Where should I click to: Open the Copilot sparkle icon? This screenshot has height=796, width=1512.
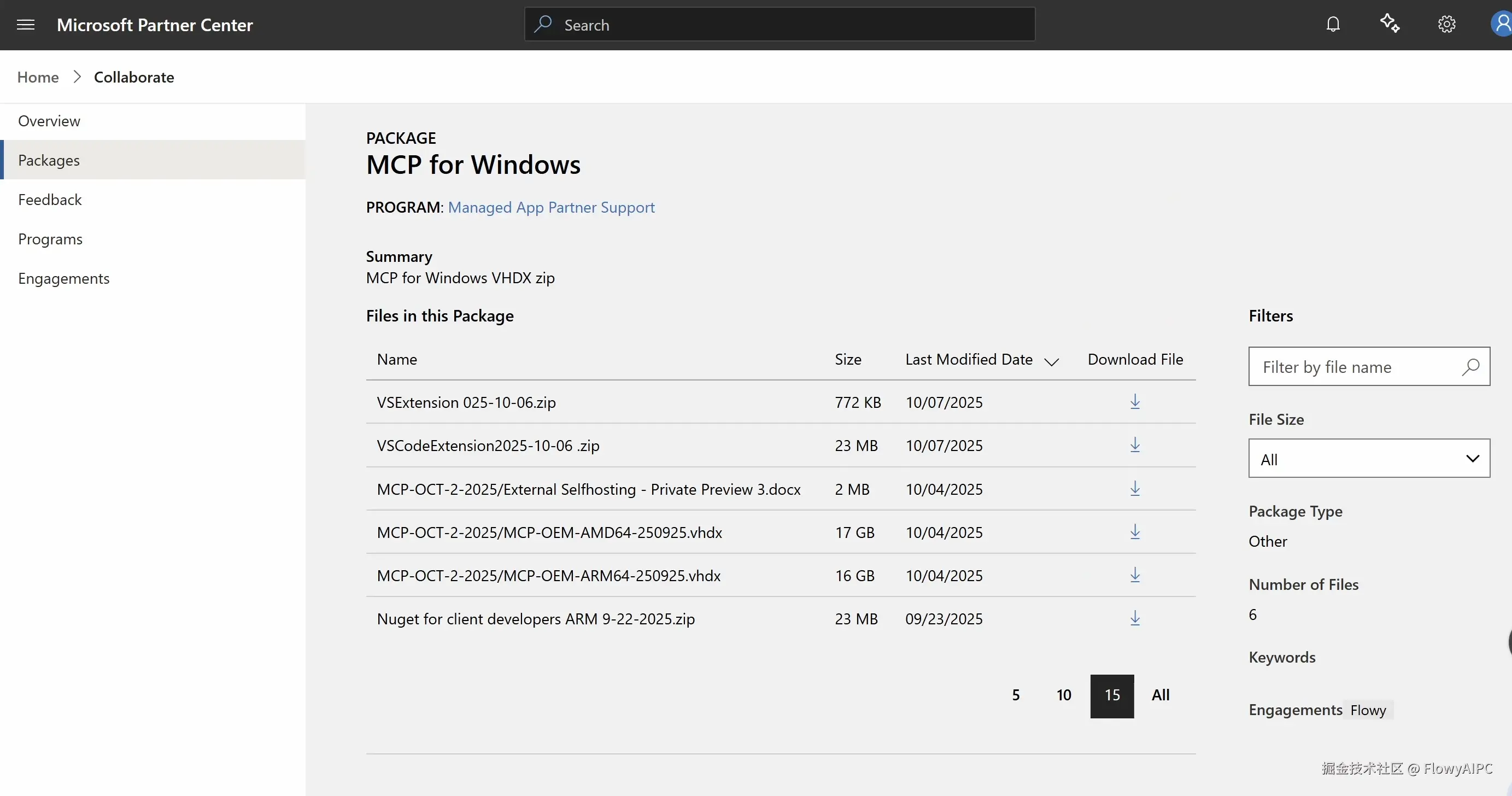(1390, 24)
